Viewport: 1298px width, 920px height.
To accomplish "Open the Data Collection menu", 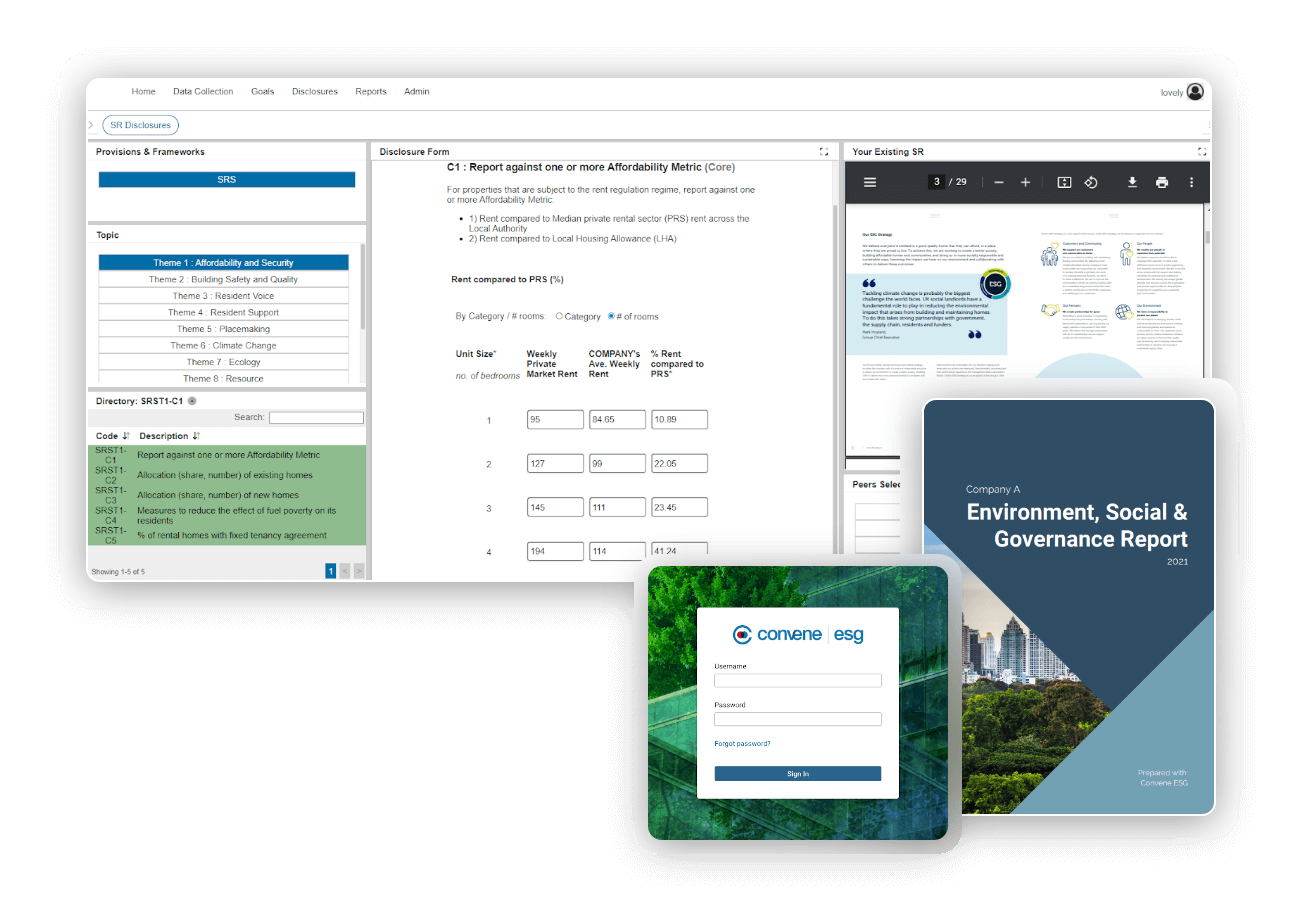I will tap(203, 91).
